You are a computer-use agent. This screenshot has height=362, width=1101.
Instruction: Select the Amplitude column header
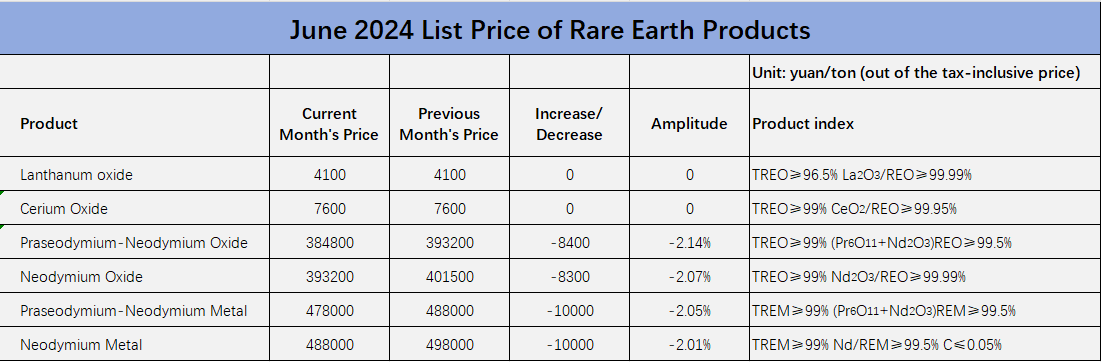[x=690, y=123]
